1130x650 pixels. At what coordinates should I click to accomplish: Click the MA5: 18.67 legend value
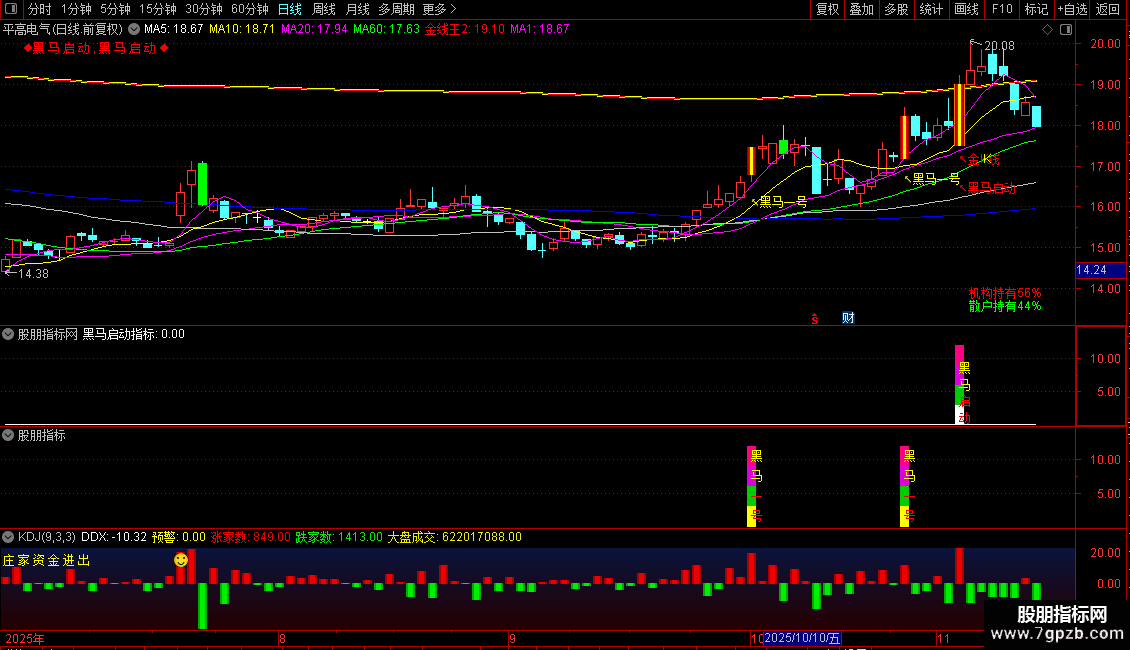[174, 30]
